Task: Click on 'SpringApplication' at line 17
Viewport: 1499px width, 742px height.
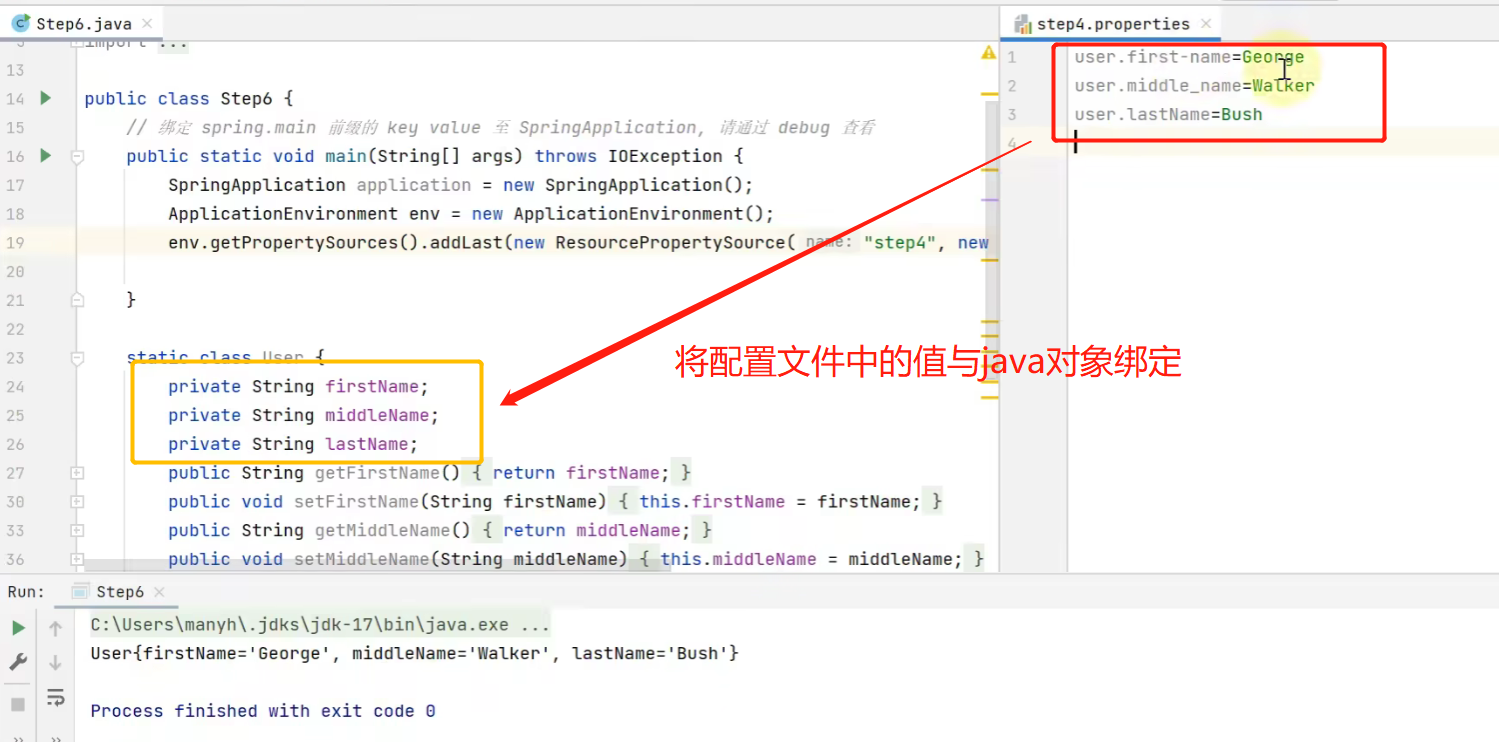Action: [x=257, y=185]
